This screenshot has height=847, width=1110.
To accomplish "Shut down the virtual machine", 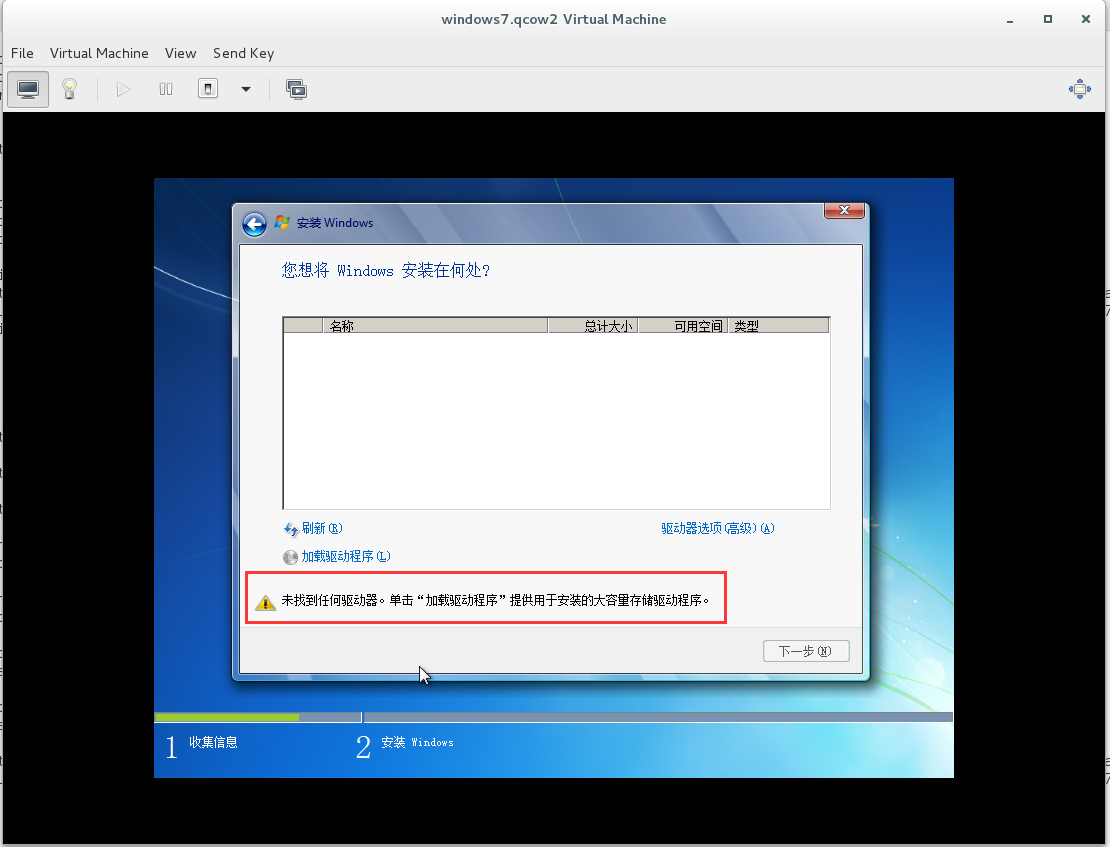I will (x=207, y=89).
